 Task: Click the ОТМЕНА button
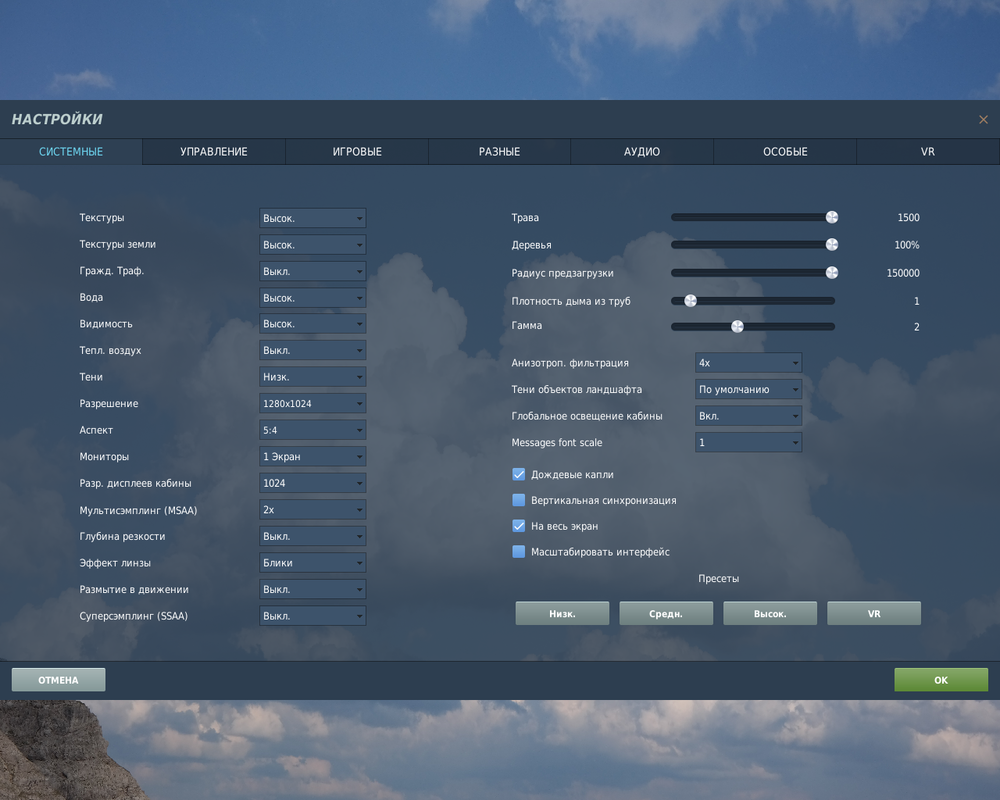point(58,680)
